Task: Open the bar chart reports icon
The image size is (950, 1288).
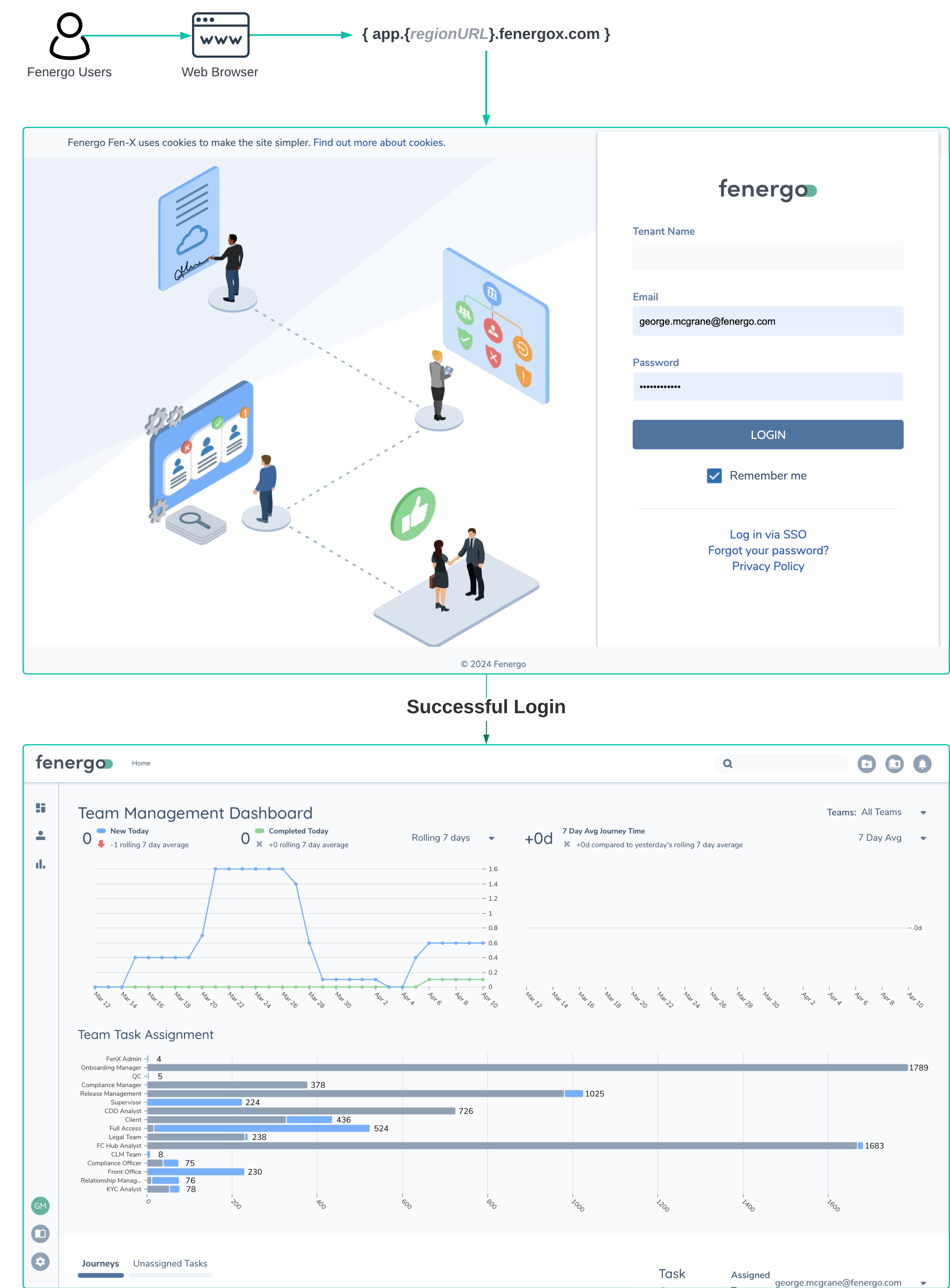Action: (40, 864)
